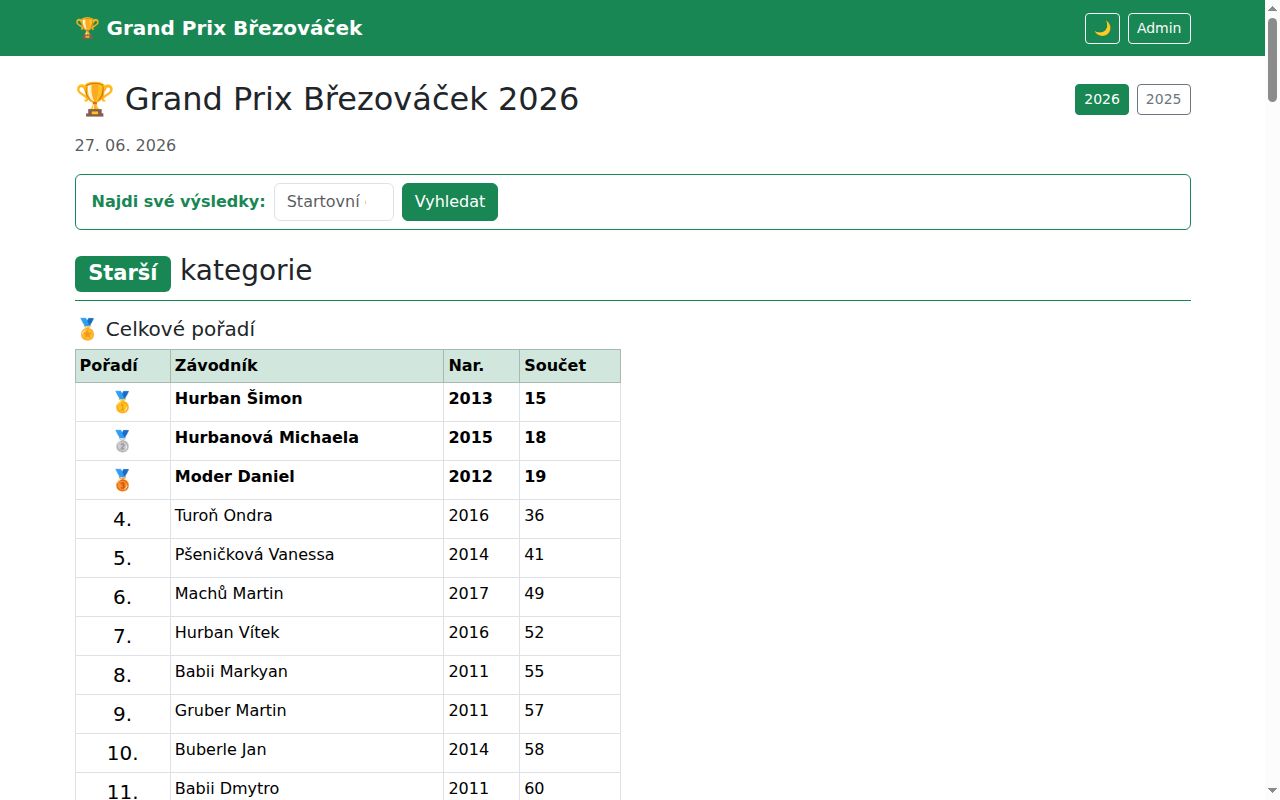1280x800 pixels.
Task: Click the Najdi své výsledky label
Action: pyautogui.click(x=178, y=202)
